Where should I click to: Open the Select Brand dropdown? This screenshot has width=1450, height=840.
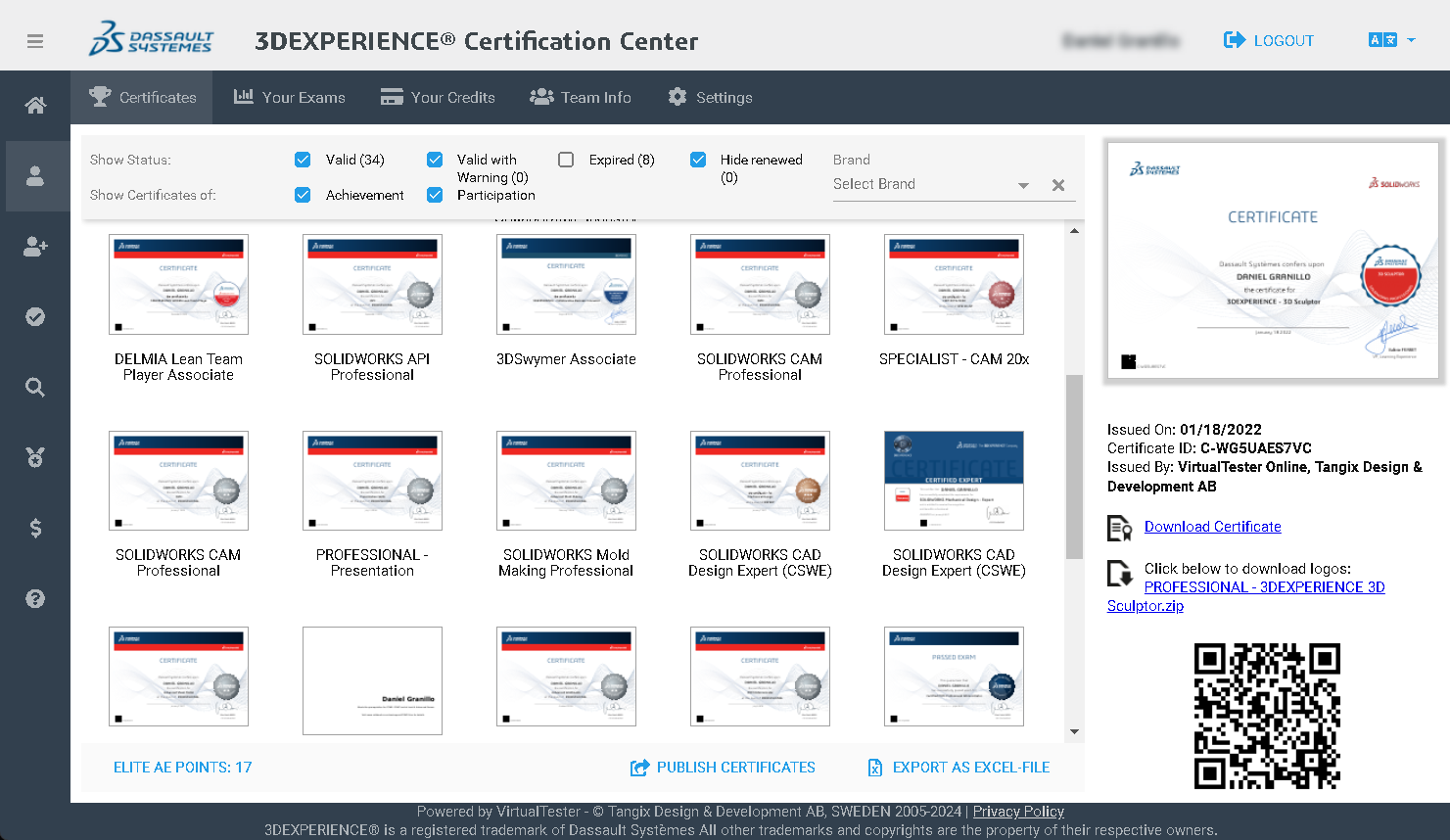(x=1022, y=184)
